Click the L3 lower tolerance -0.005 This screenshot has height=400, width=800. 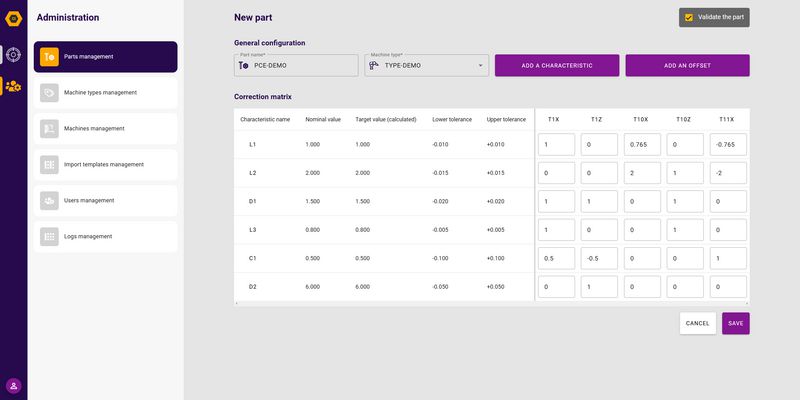coord(440,230)
